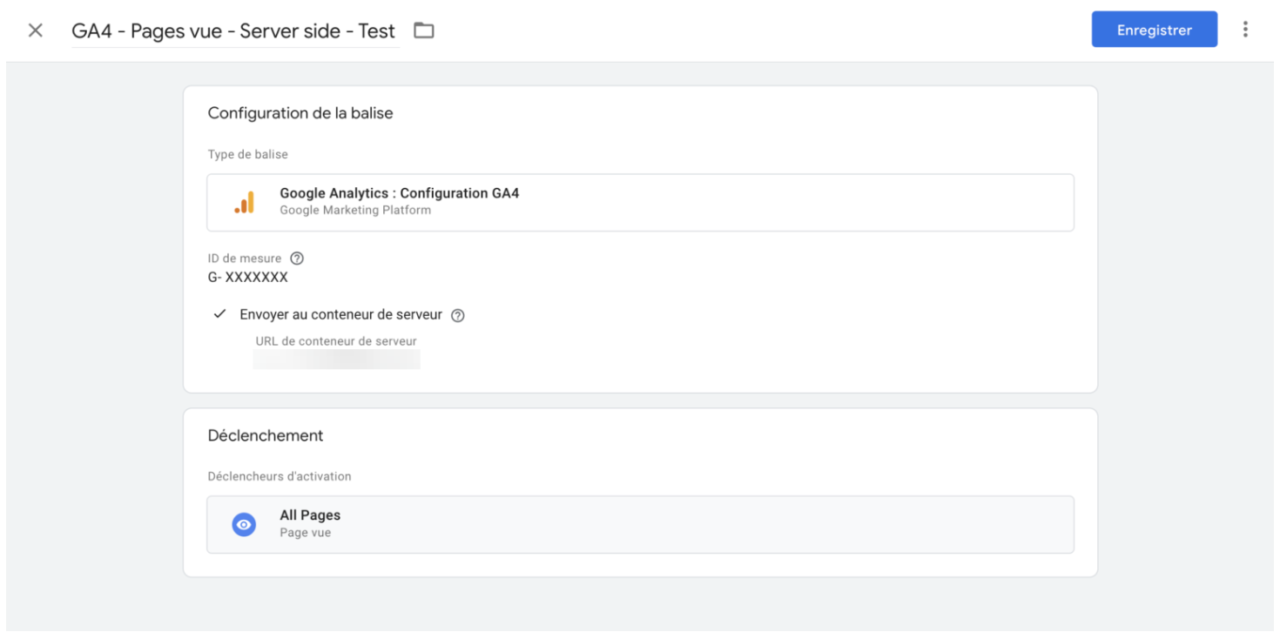Click the Déclenchement section heading
The height and width of the screenshot is (632, 1280).
point(265,436)
